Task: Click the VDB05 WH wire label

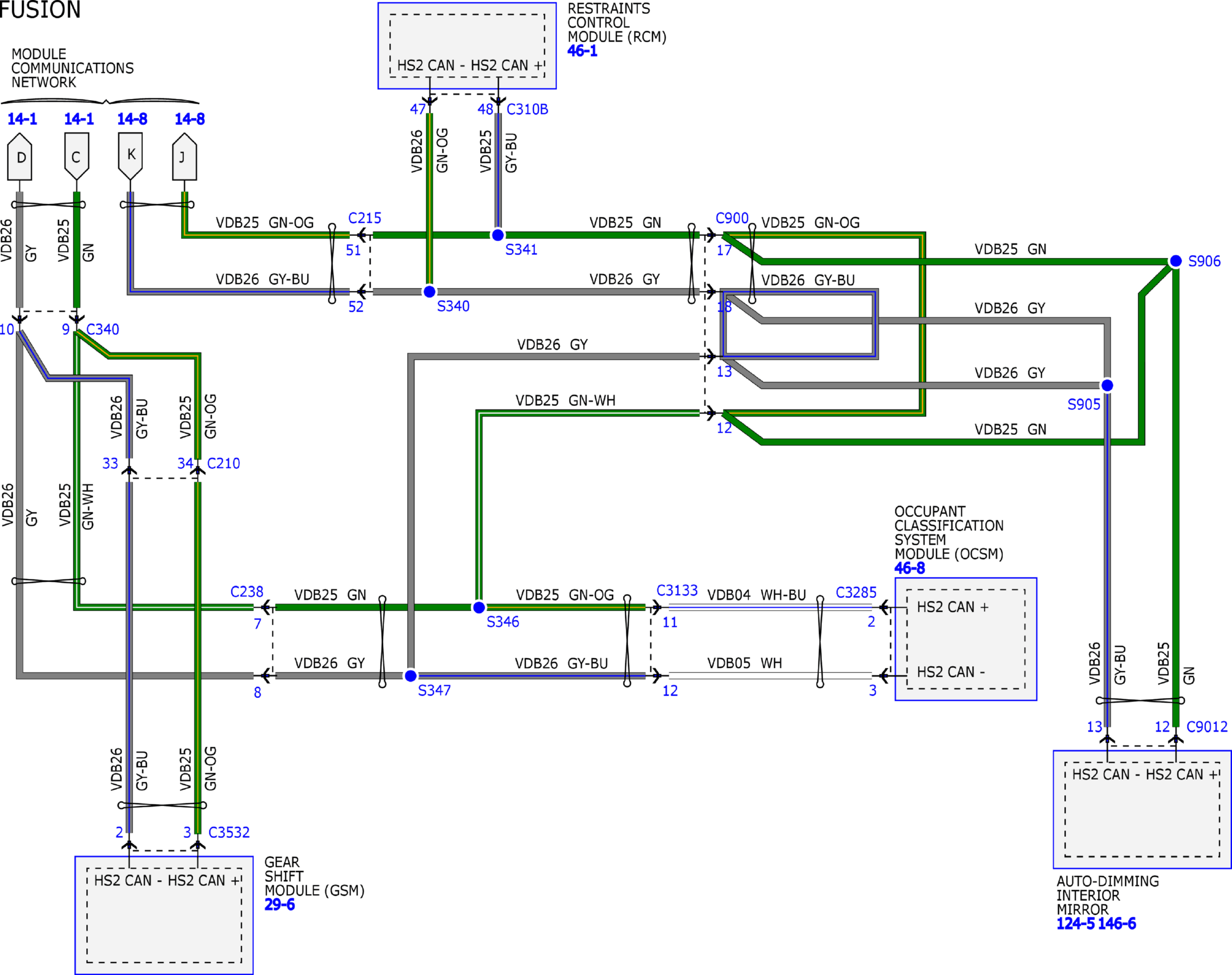Action: click(745, 663)
